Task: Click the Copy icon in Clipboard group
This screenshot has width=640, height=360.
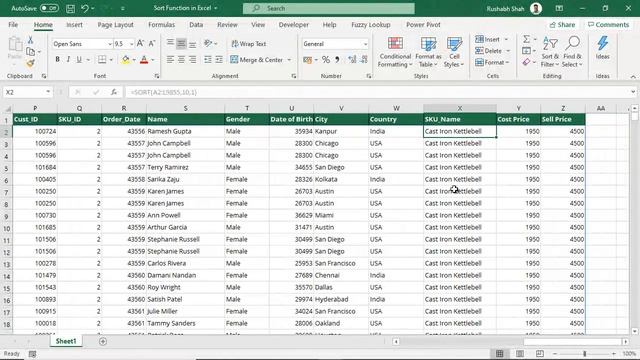Action: (x=30, y=51)
